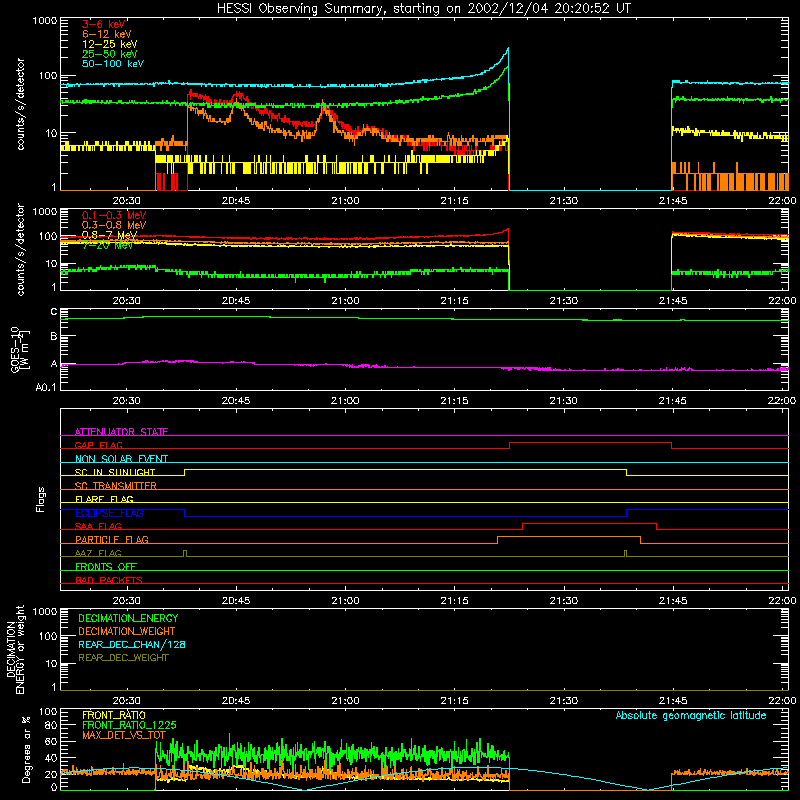
Task: Click the A0.1 tick label on GOES axis
Action: click(46, 387)
